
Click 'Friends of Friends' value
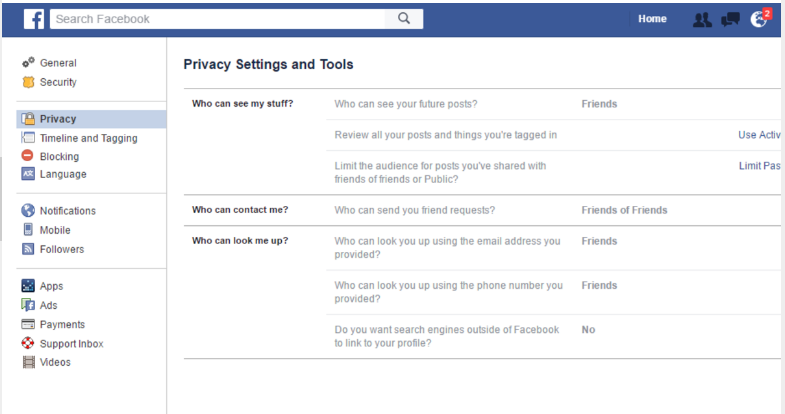point(624,210)
